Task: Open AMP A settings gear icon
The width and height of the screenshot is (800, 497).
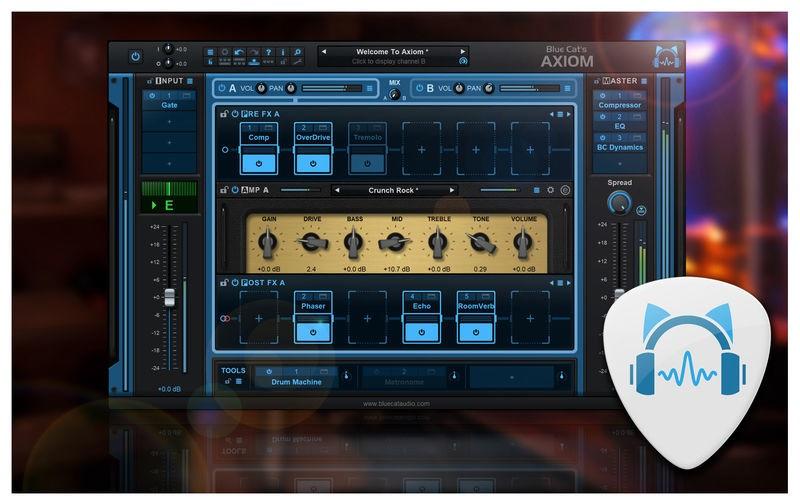Action: (550, 190)
